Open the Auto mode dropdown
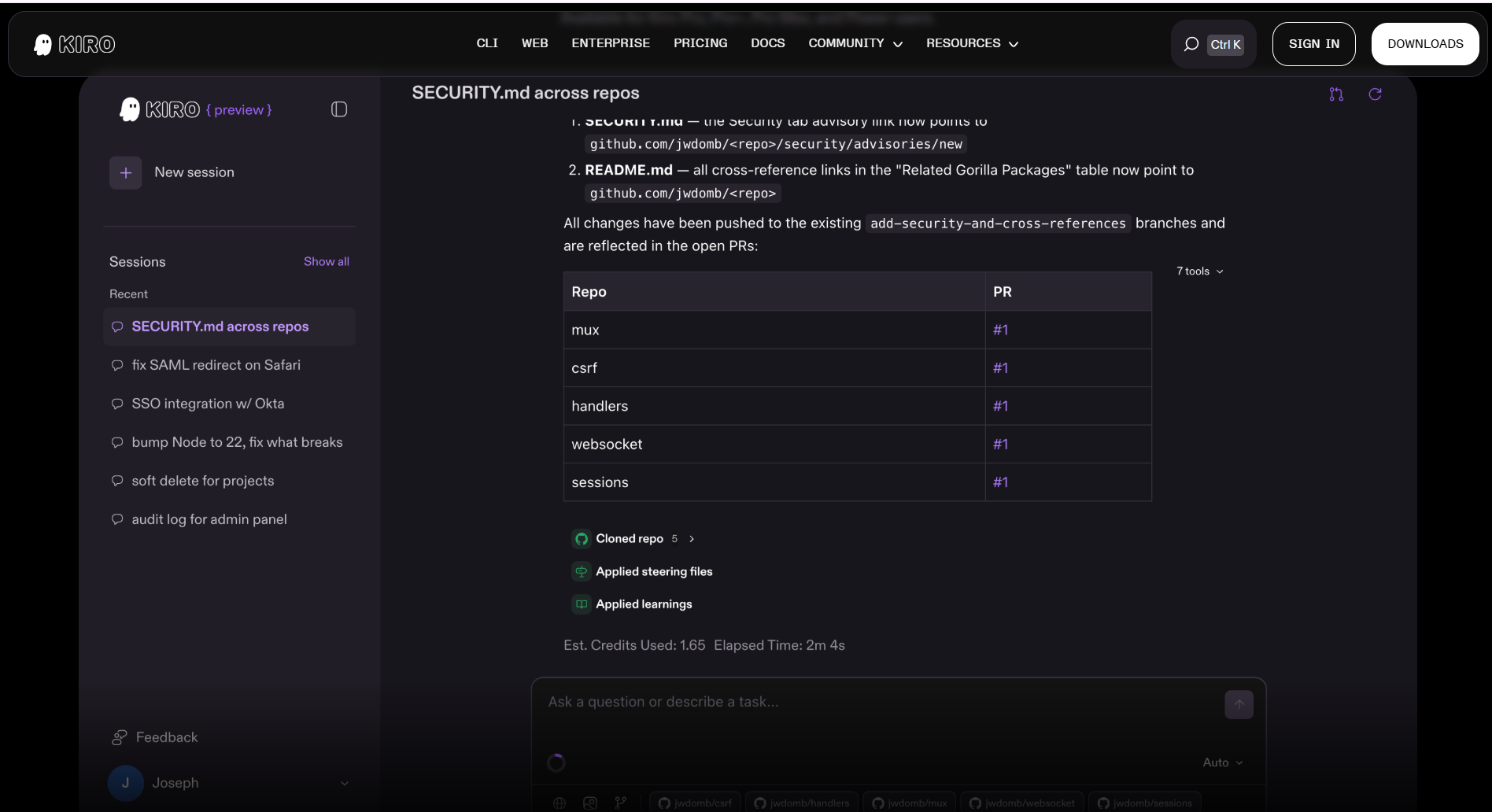 point(1223,762)
